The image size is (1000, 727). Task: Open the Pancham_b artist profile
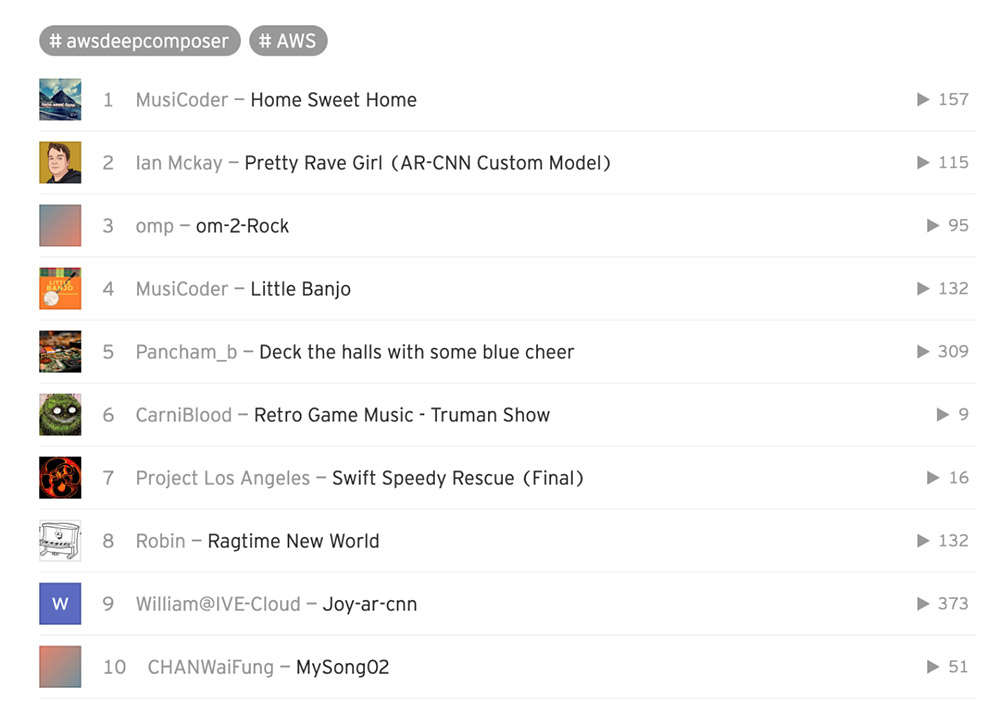186,352
